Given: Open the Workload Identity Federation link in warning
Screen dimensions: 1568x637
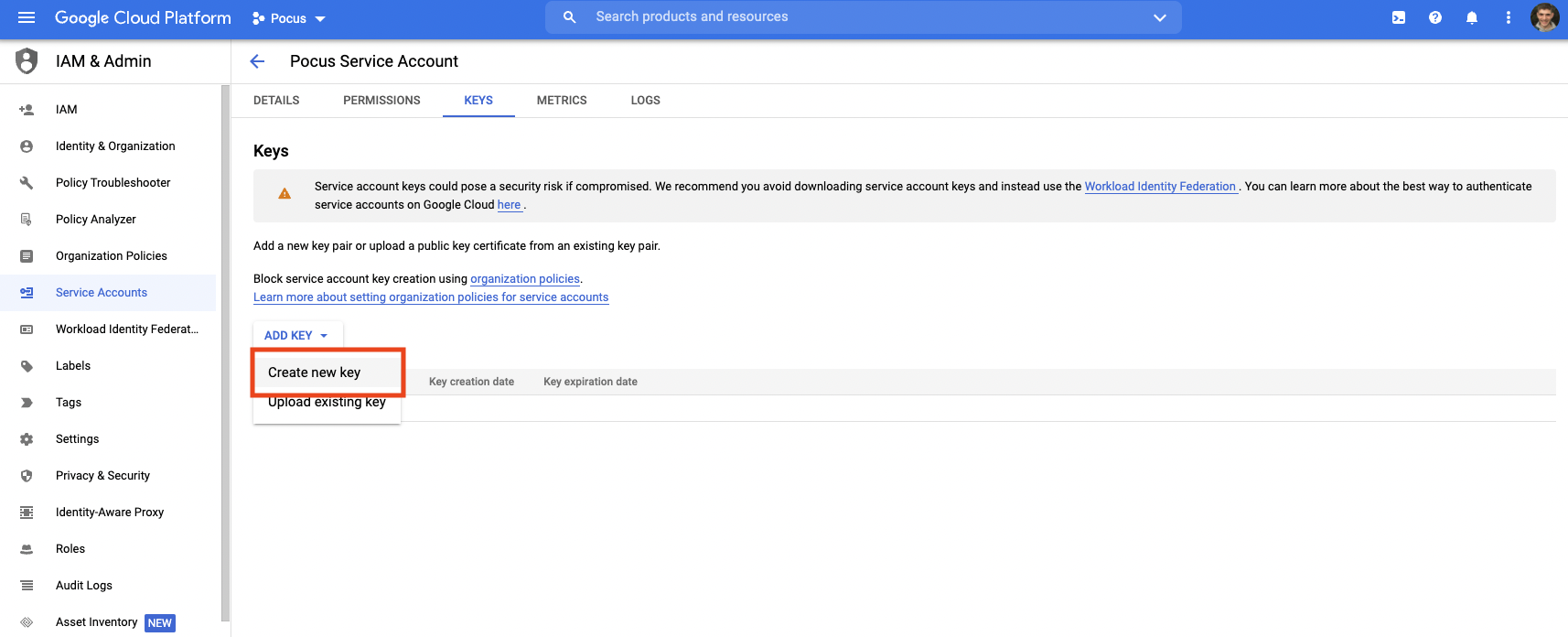Looking at the screenshot, I should [x=1160, y=187].
